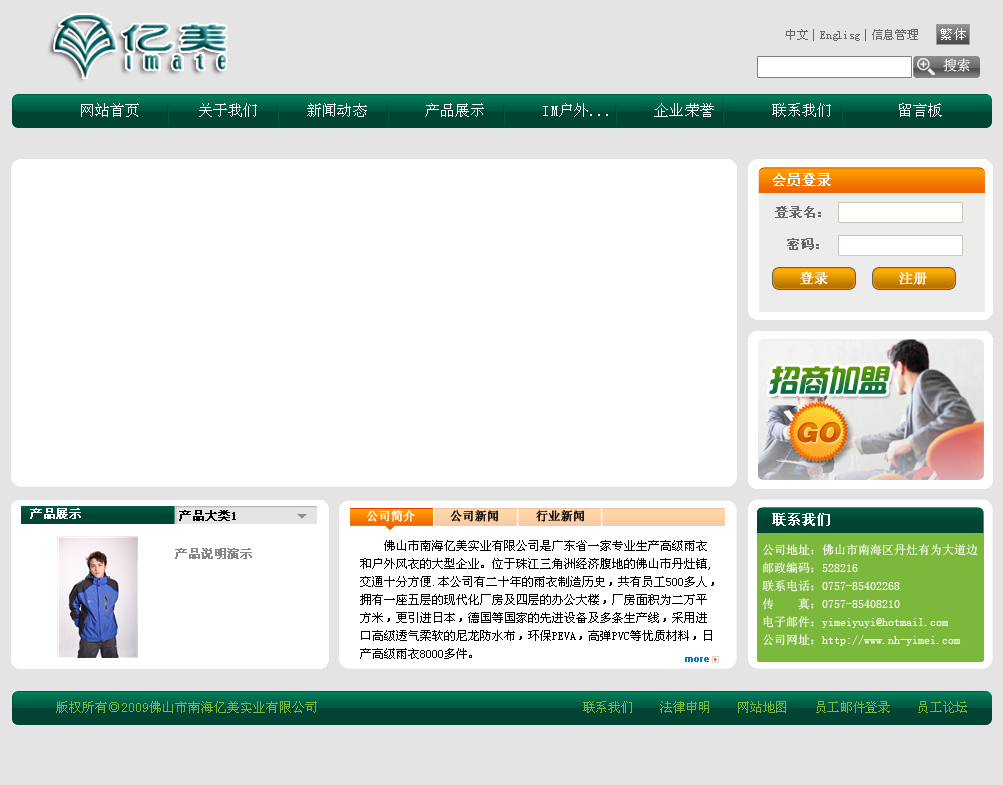Click the magnifier search button
1003x785 pixels.
pos(946,66)
